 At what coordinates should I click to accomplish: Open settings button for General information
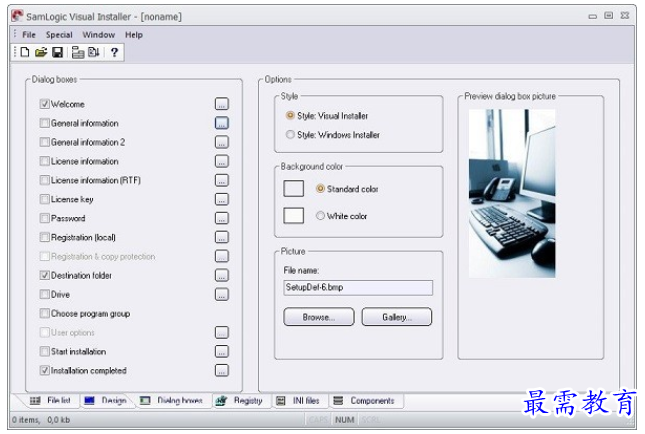pos(222,123)
